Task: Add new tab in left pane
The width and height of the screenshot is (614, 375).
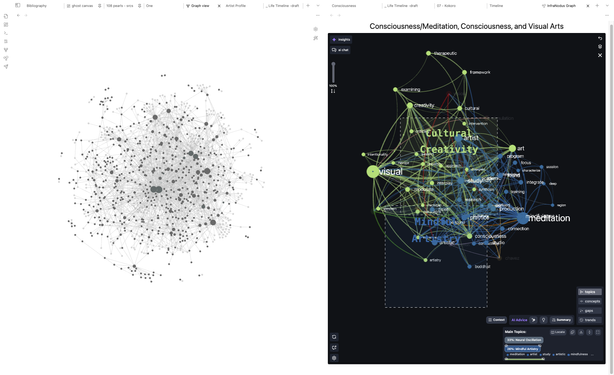Action: coord(308,5)
